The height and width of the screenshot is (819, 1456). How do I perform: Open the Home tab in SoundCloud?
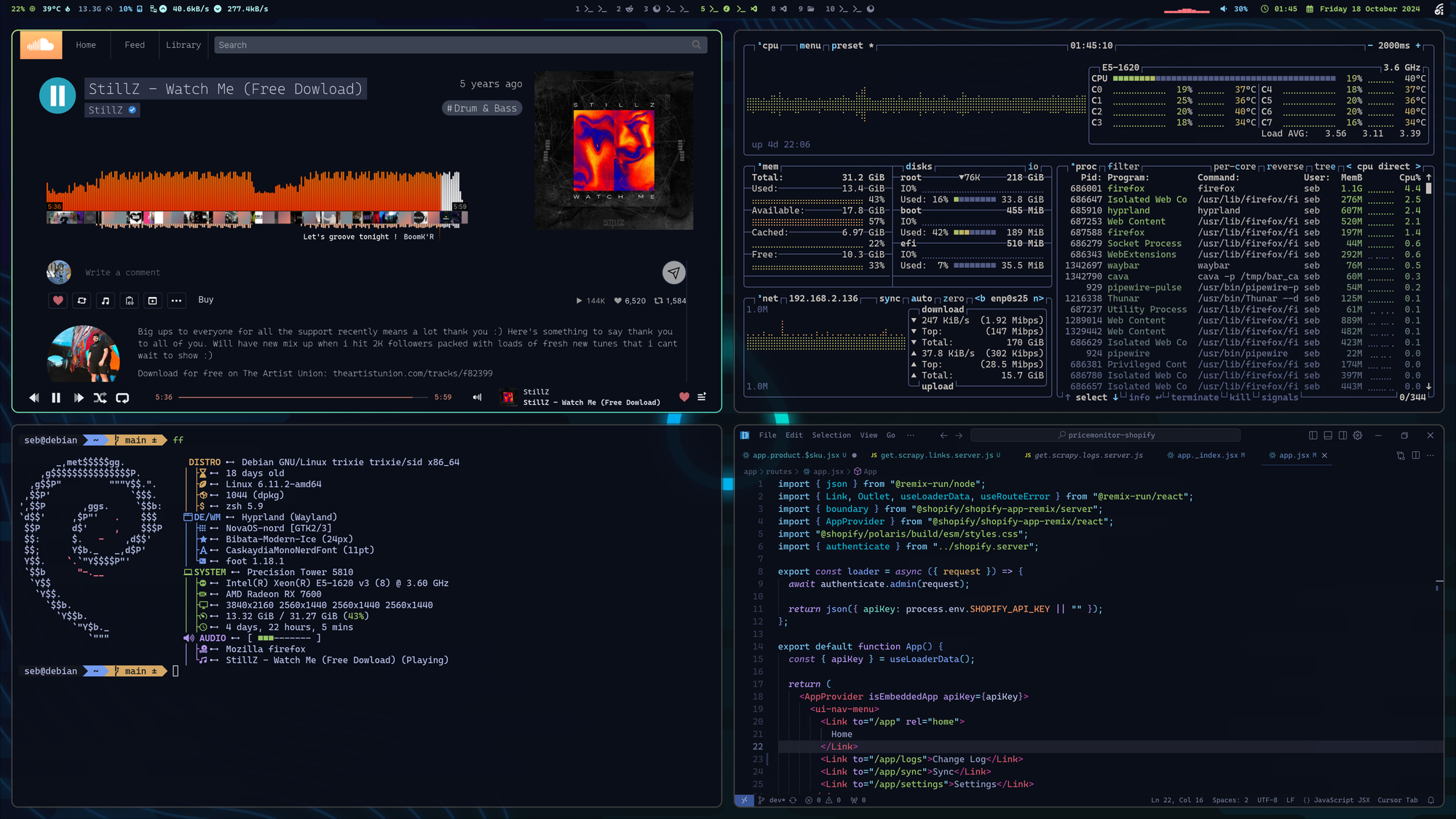pyautogui.click(x=86, y=45)
